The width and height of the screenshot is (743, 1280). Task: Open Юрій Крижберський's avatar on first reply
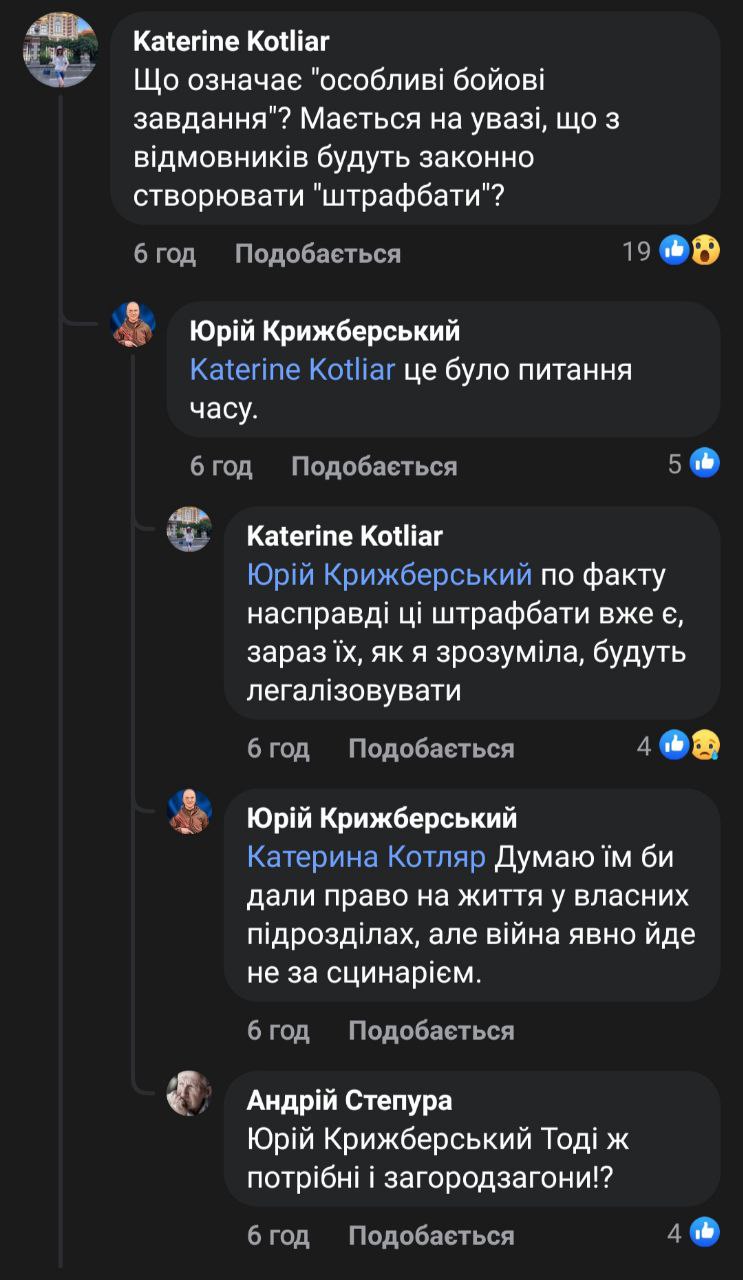[133, 325]
